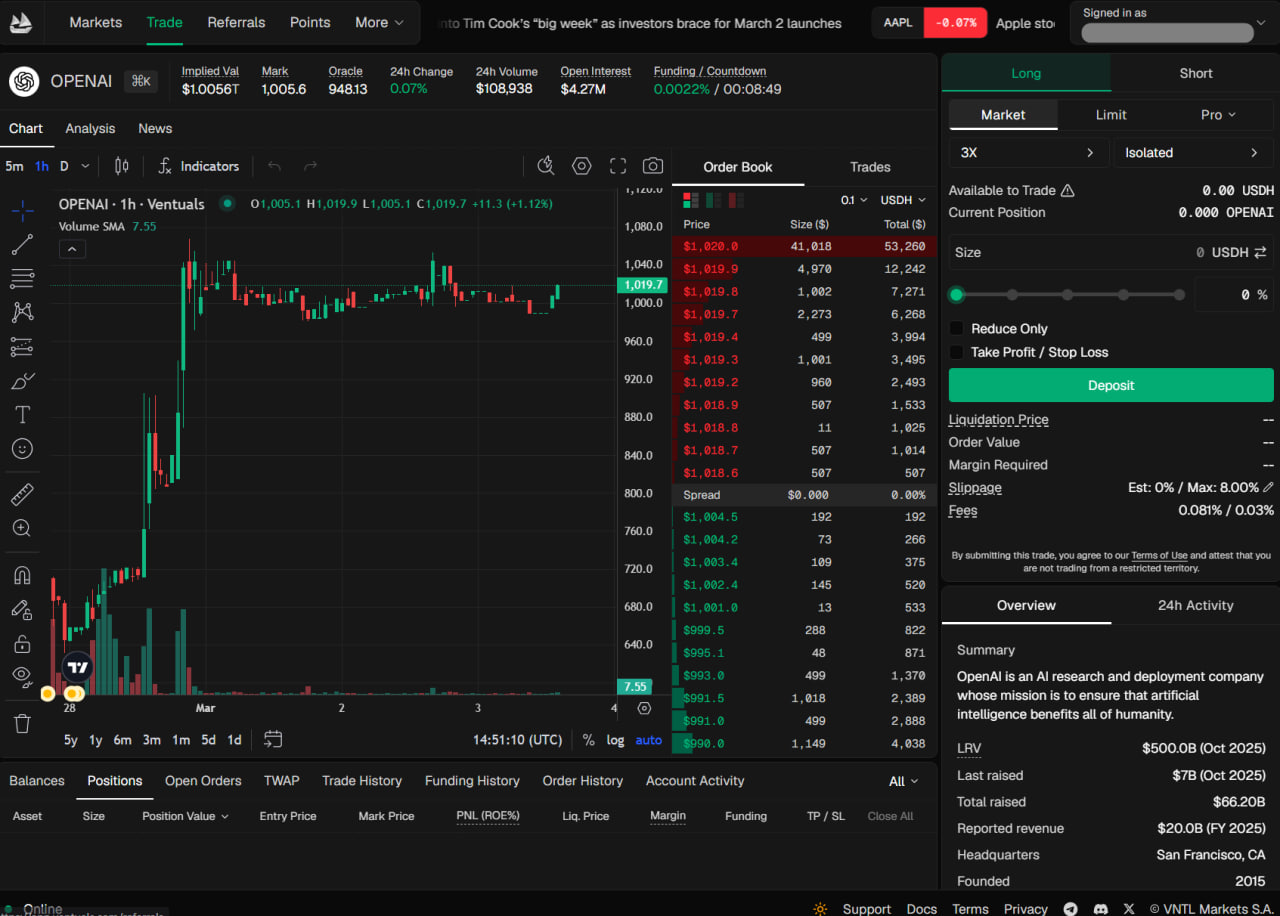Open the Telegram link in the footer
This screenshot has width=1280, height=916.
point(1071,909)
